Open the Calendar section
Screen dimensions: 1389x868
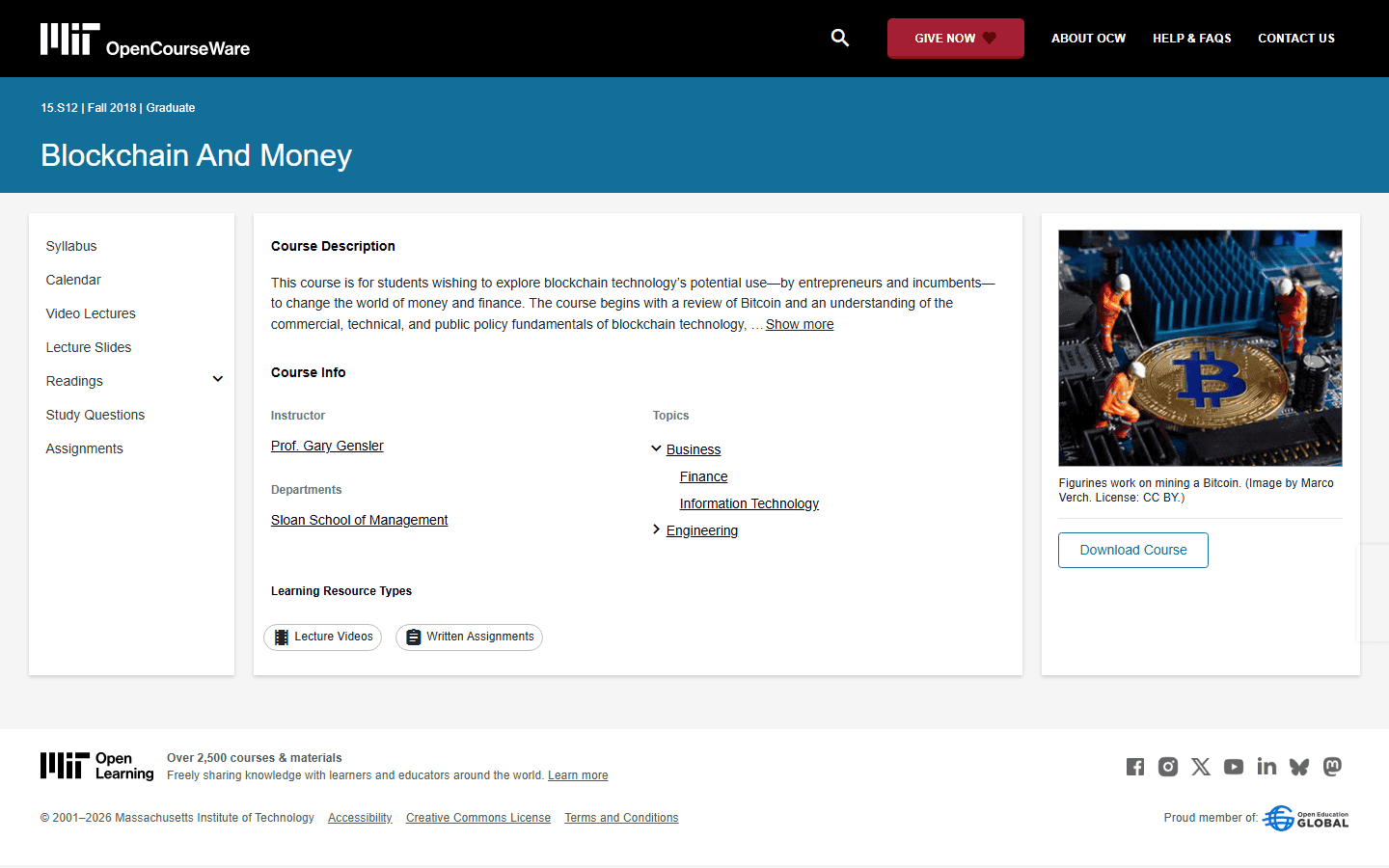[73, 280]
